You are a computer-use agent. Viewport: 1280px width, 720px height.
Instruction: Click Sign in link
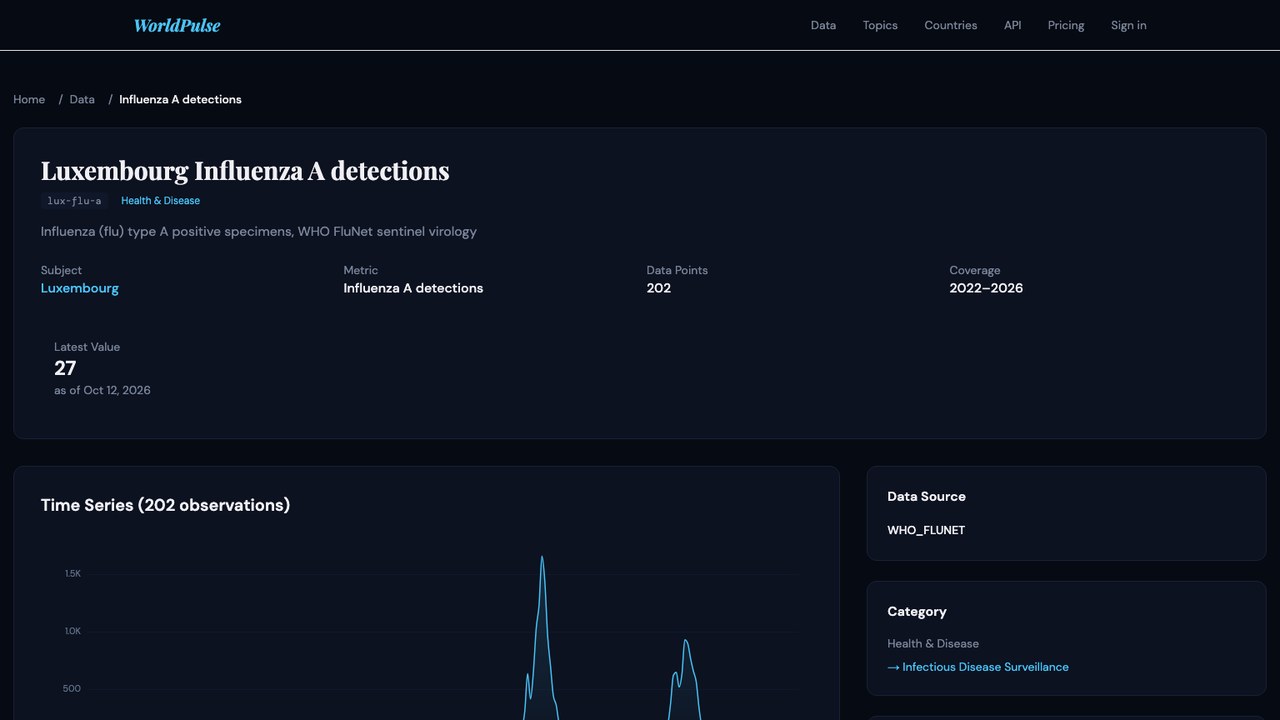click(1129, 25)
